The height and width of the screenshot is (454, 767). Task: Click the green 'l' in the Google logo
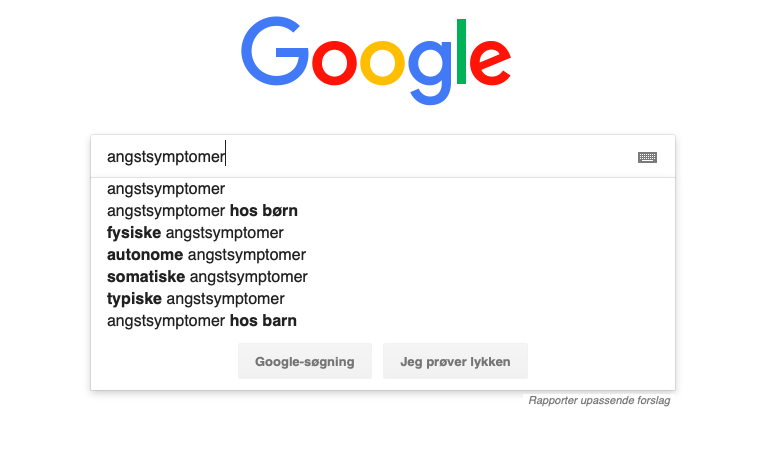[x=461, y=51]
